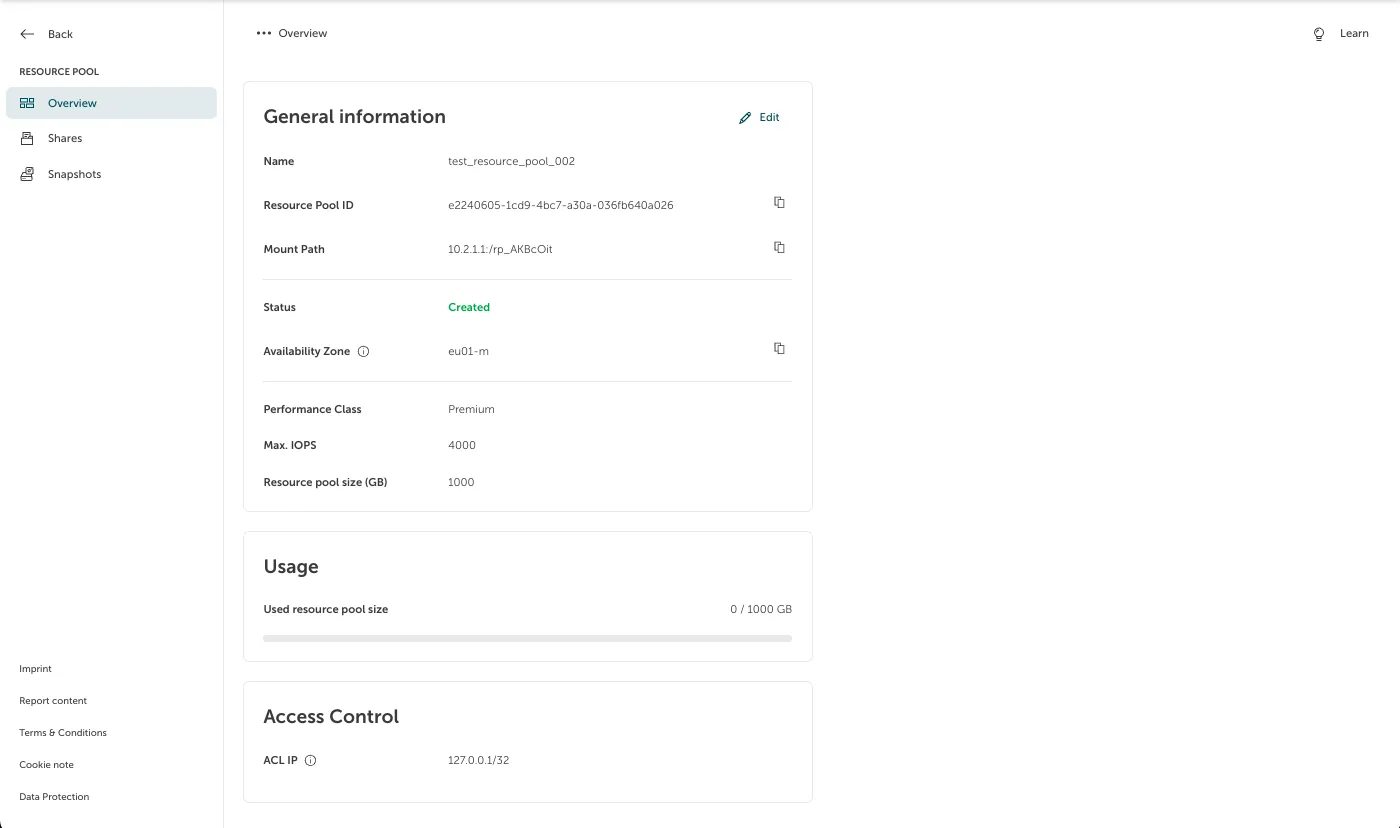Image resolution: width=1400 pixels, height=828 pixels.
Task: Open the Terms & Conditions link
Action: click(x=63, y=733)
